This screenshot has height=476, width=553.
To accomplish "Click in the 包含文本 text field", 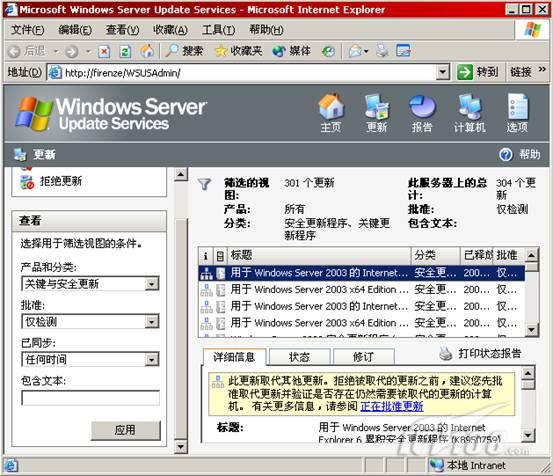I will pos(91,398).
